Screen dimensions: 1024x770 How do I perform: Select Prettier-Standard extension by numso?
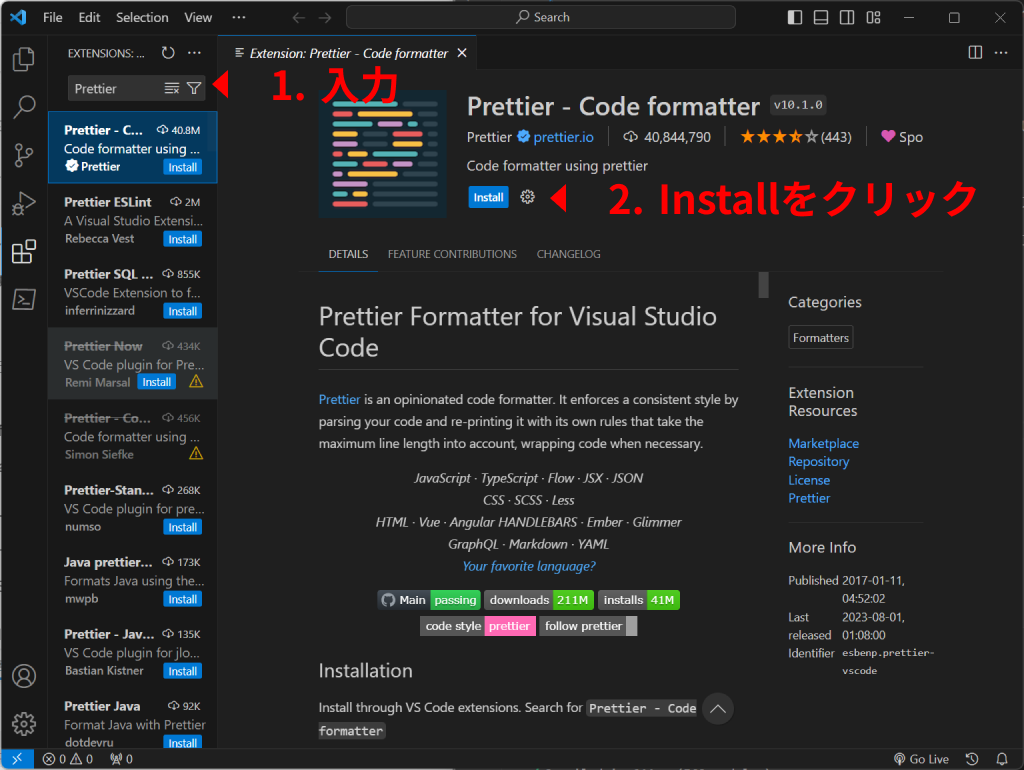[133, 508]
